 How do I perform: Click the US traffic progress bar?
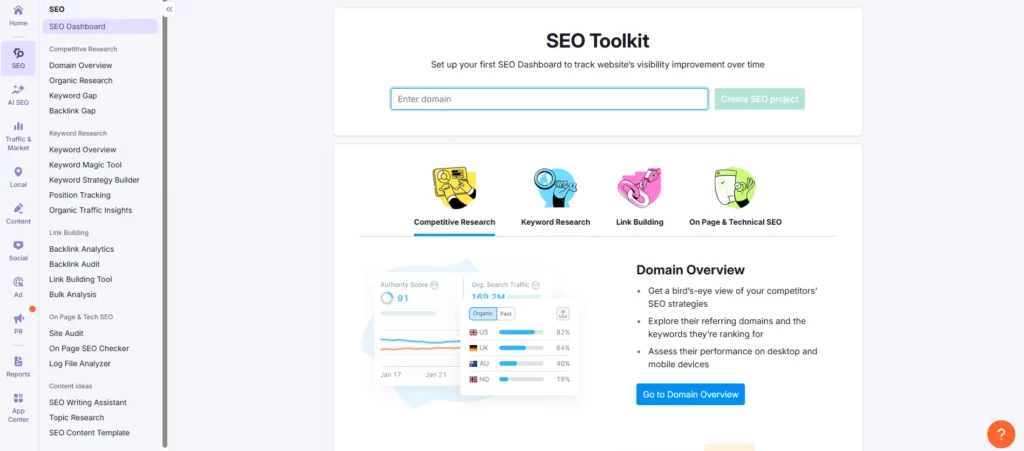click(521, 332)
